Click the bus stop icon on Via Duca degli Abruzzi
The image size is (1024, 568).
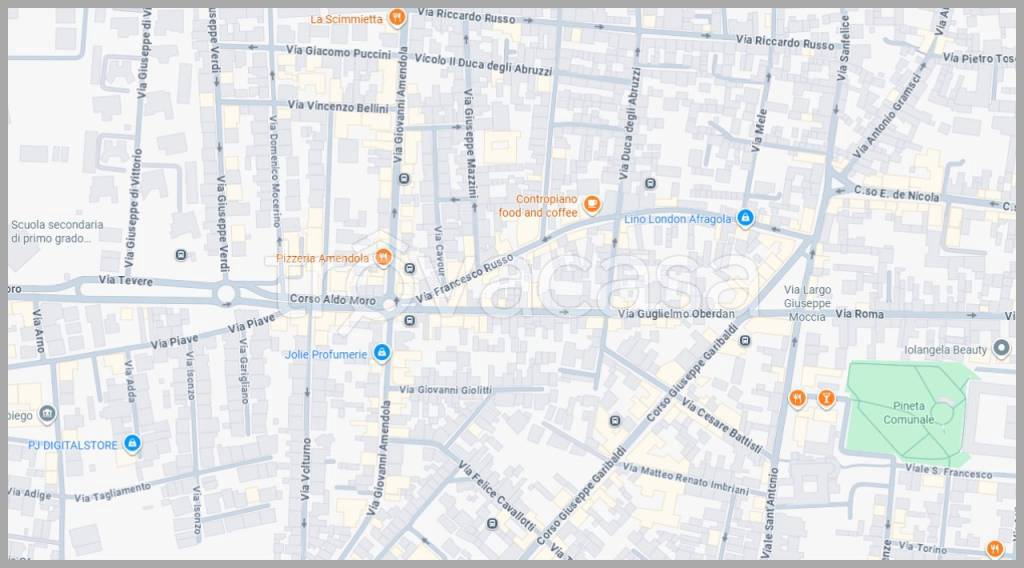650,184
